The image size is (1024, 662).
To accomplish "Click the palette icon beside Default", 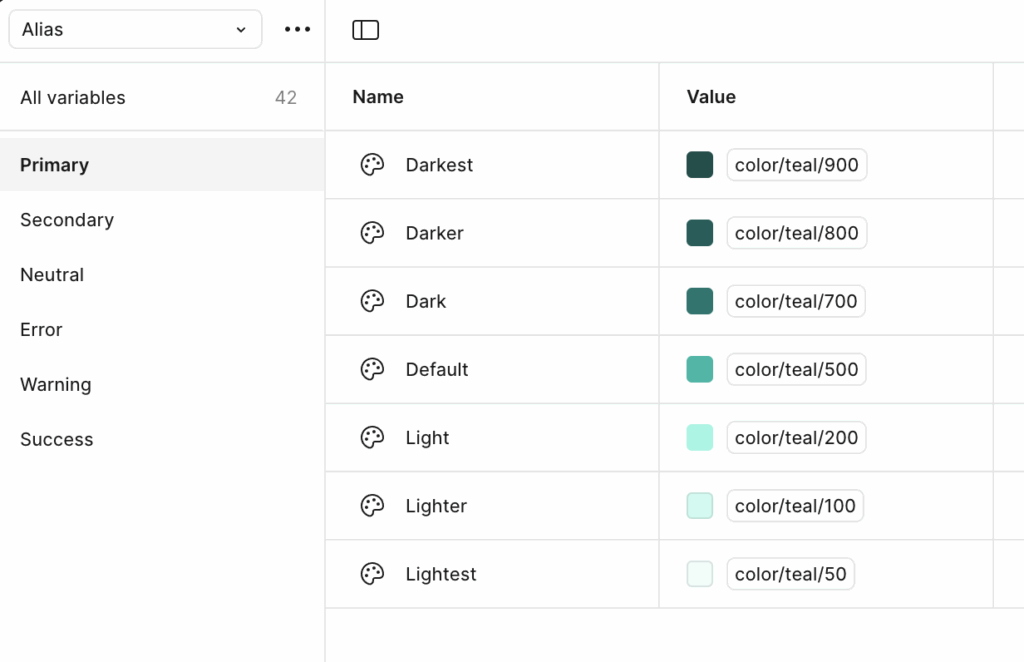I will (372, 369).
